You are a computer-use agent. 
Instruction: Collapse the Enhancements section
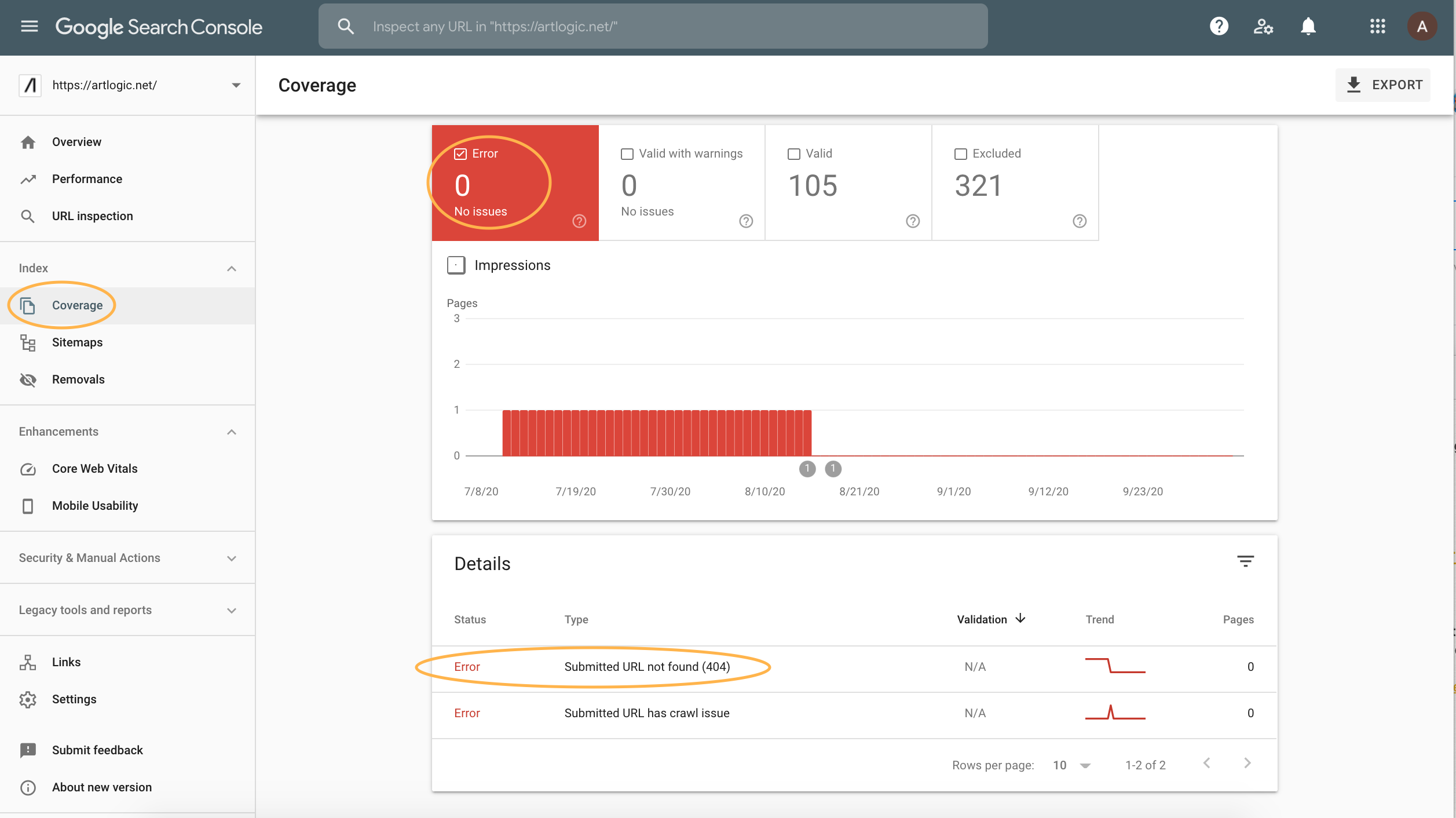232,432
